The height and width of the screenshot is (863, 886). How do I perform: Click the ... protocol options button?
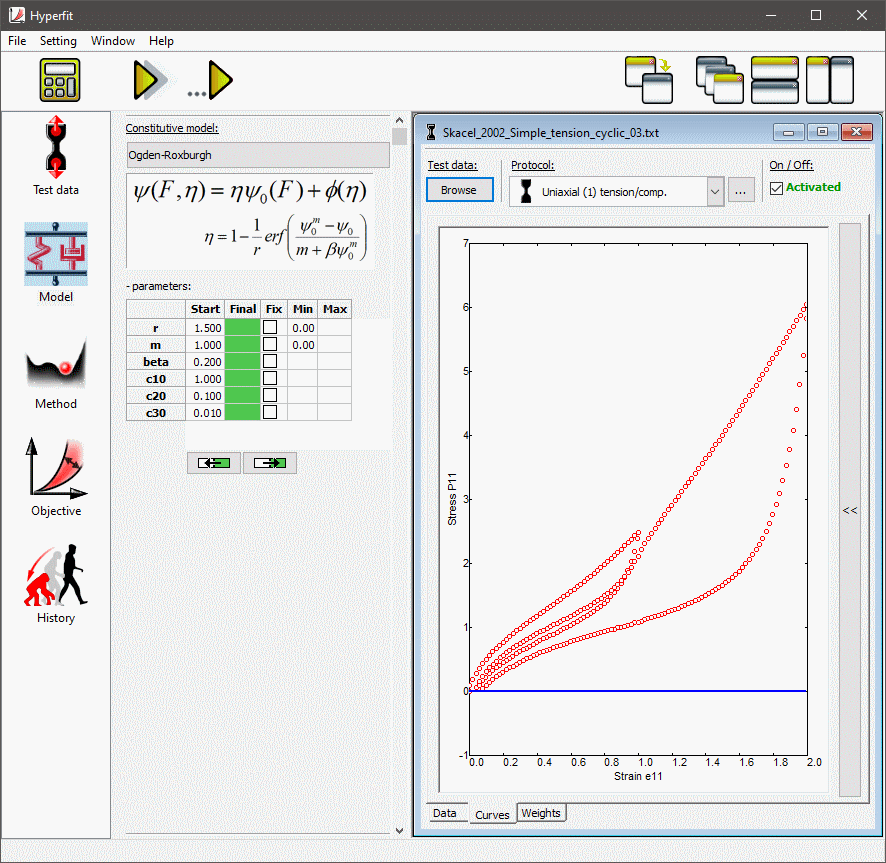coord(741,192)
